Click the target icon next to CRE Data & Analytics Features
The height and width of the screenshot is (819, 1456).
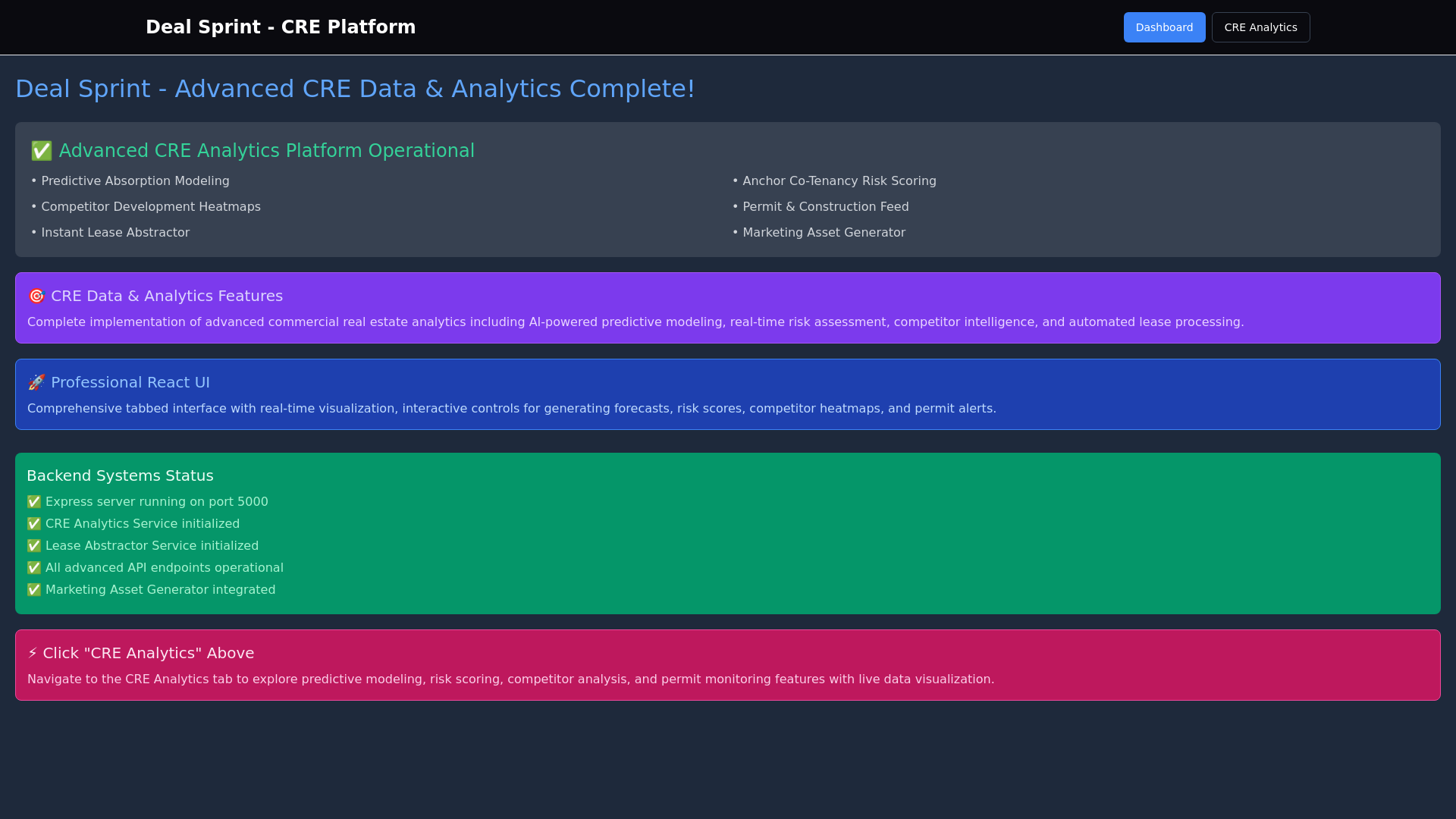[36, 296]
